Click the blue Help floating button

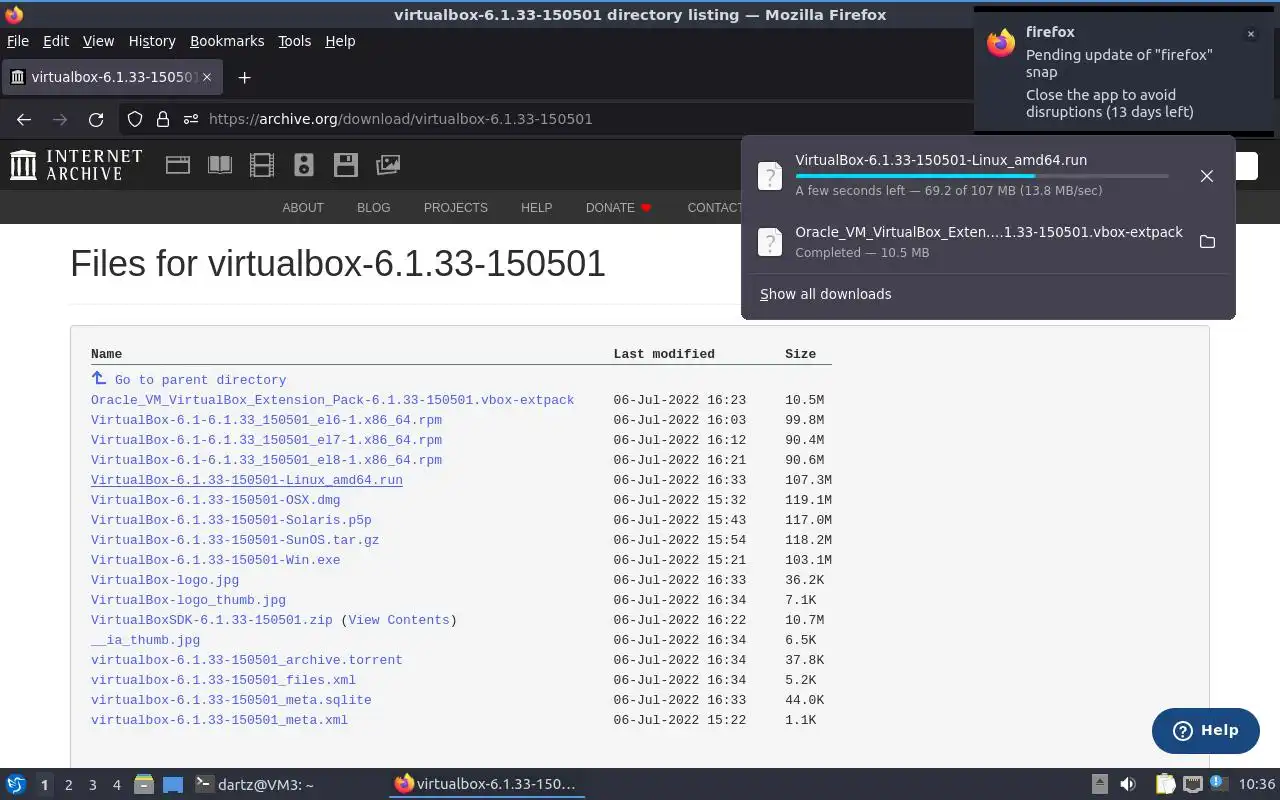[1205, 730]
